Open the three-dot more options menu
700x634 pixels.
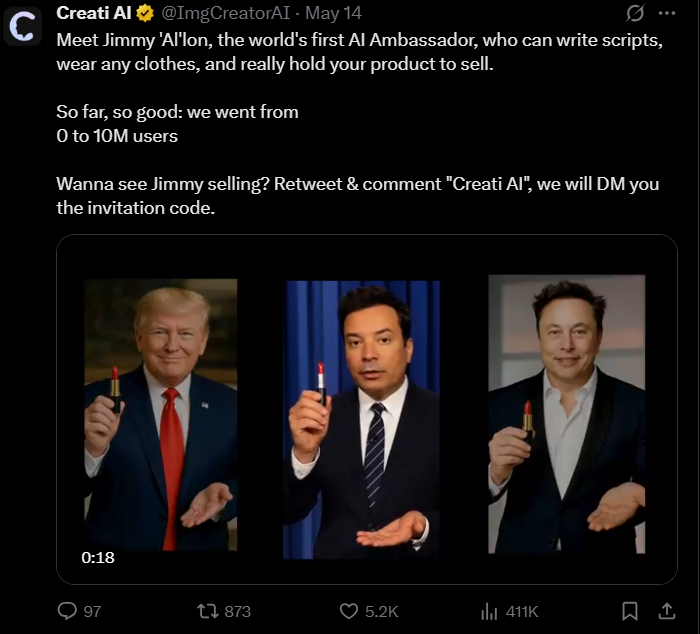[667, 14]
